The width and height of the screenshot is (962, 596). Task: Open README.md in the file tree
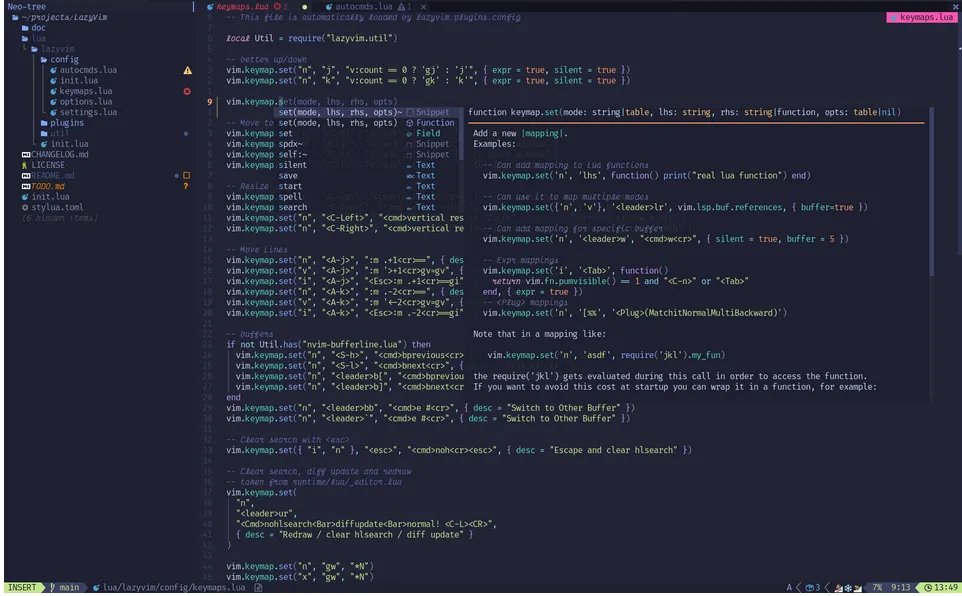click(x=53, y=176)
